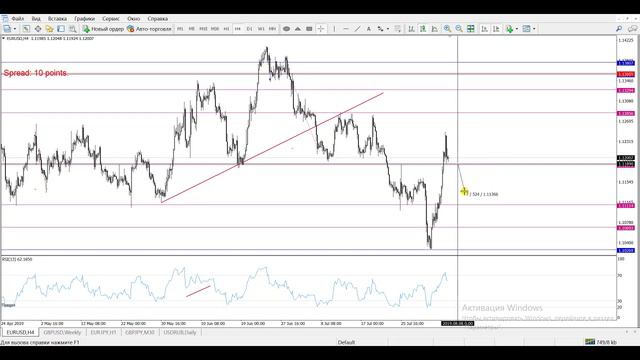Select the text A tool

(369, 29)
